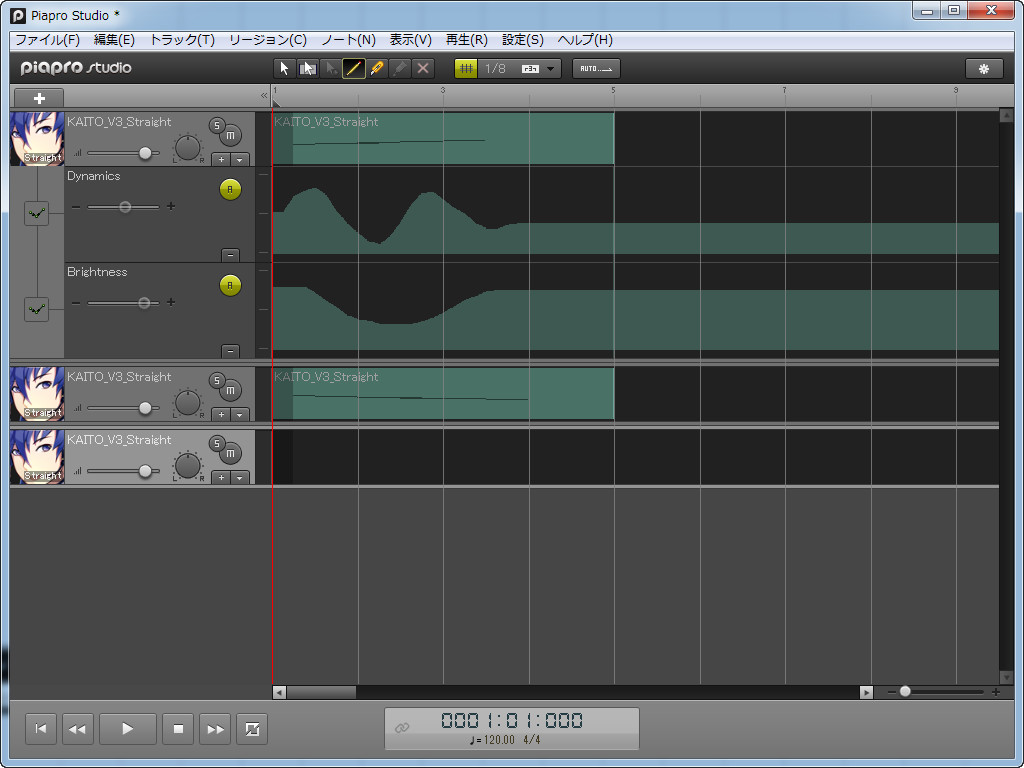Open settings with the gear icon
The width and height of the screenshot is (1024, 768).
tap(984, 69)
